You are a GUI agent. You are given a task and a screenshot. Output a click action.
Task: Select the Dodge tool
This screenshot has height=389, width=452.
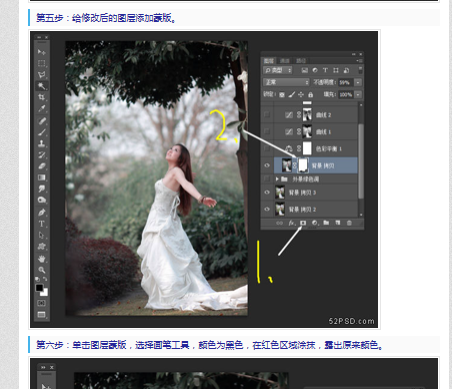click(x=41, y=200)
